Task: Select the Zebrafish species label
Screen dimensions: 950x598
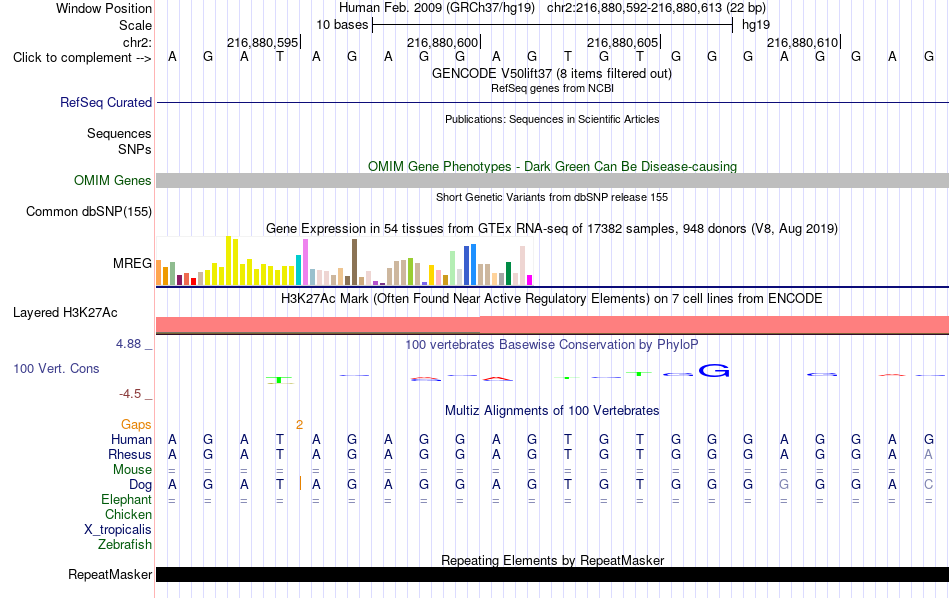Action: [124, 545]
